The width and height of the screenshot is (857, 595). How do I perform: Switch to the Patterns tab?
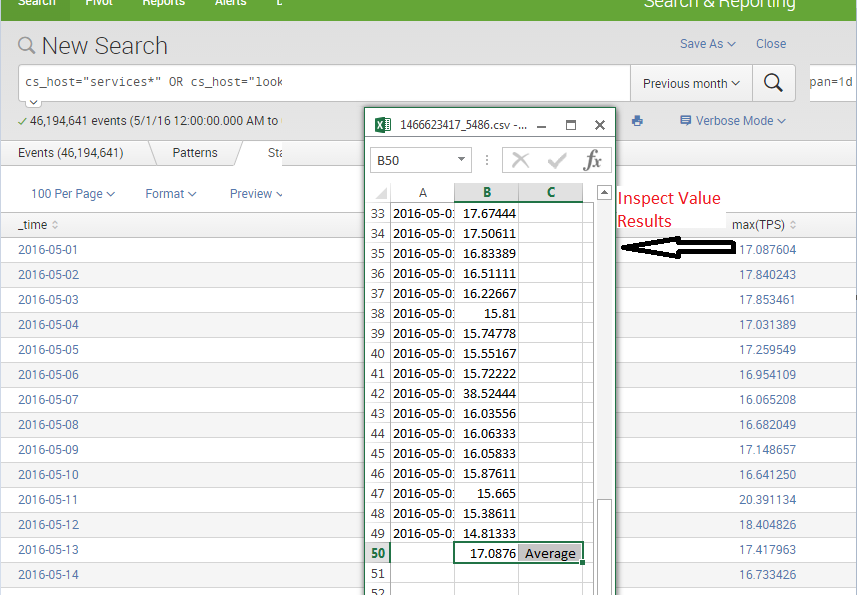(194, 153)
